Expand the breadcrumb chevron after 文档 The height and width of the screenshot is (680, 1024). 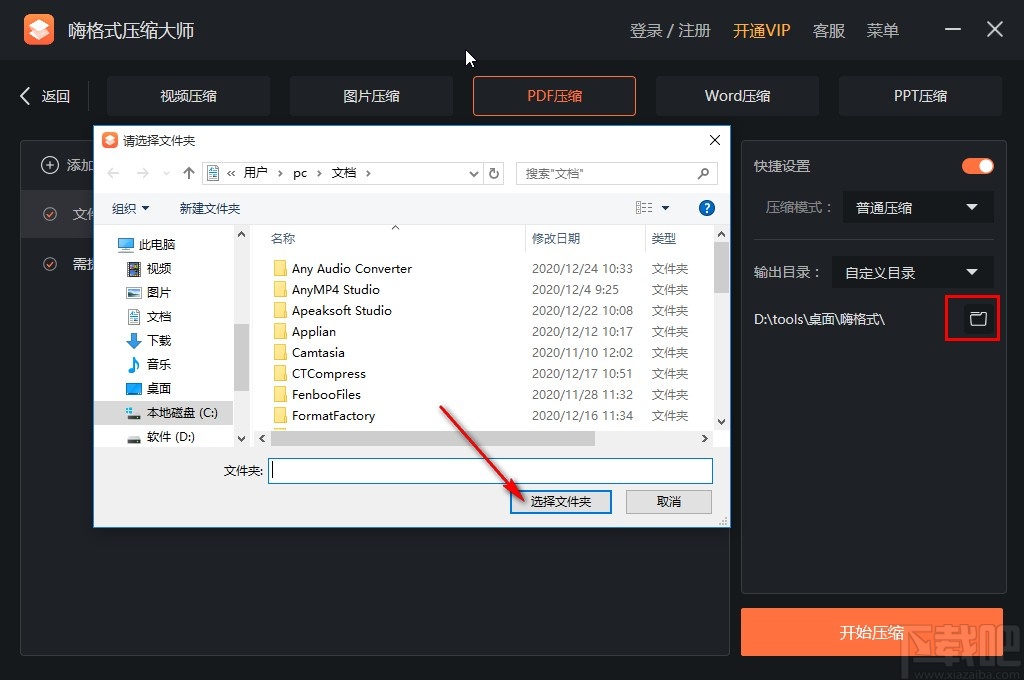click(x=368, y=173)
